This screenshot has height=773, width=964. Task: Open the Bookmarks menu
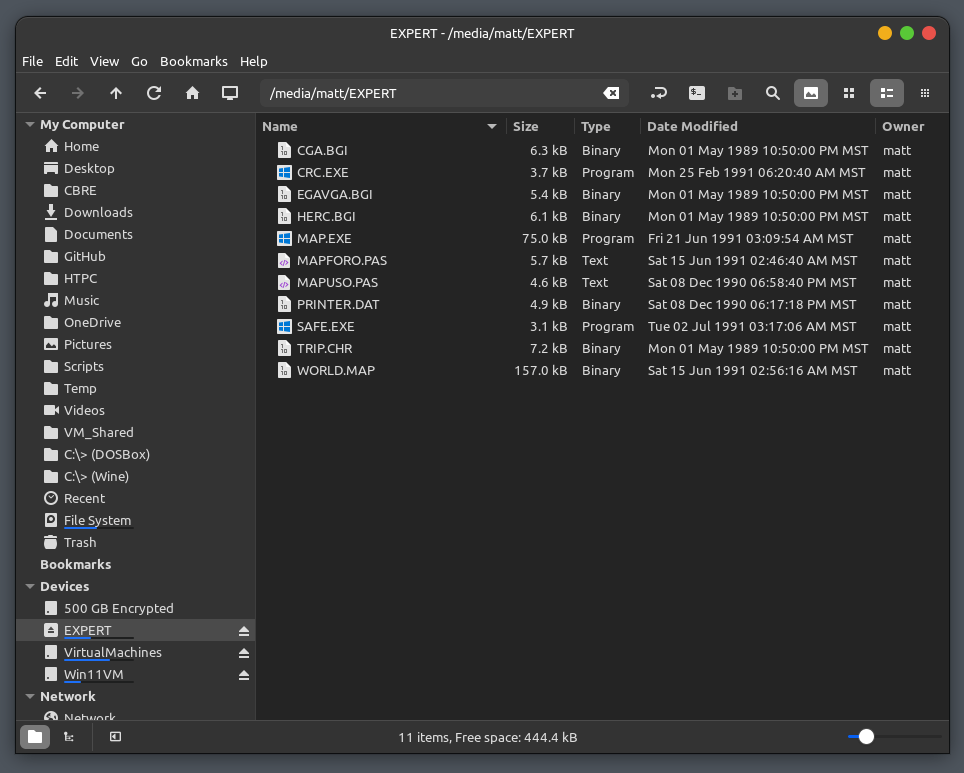[193, 61]
